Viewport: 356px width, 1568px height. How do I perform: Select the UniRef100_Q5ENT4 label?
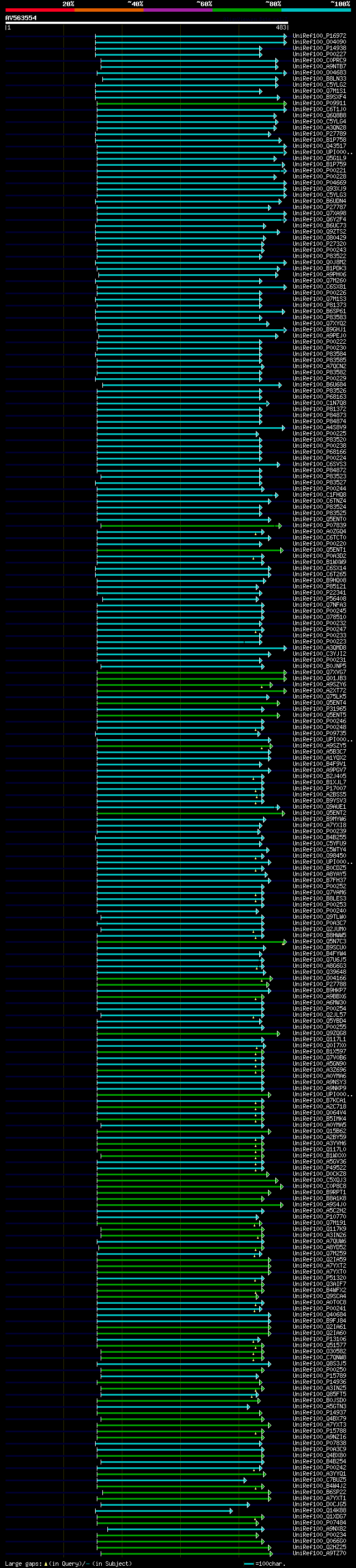point(319,703)
